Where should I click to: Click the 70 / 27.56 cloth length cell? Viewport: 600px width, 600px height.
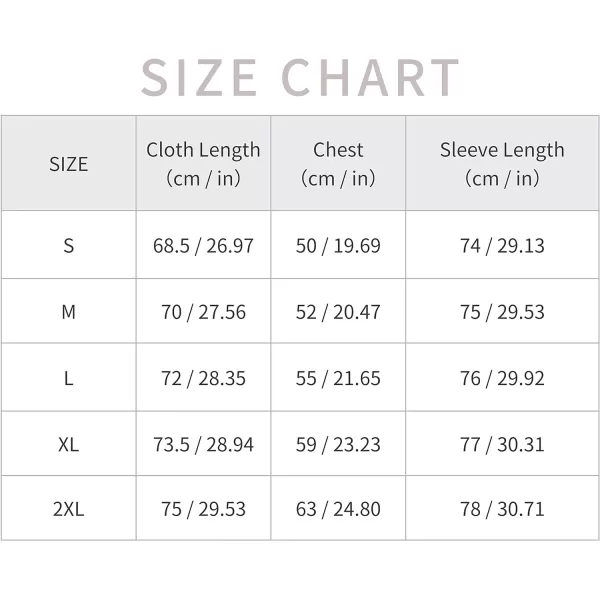click(x=203, y=312)
